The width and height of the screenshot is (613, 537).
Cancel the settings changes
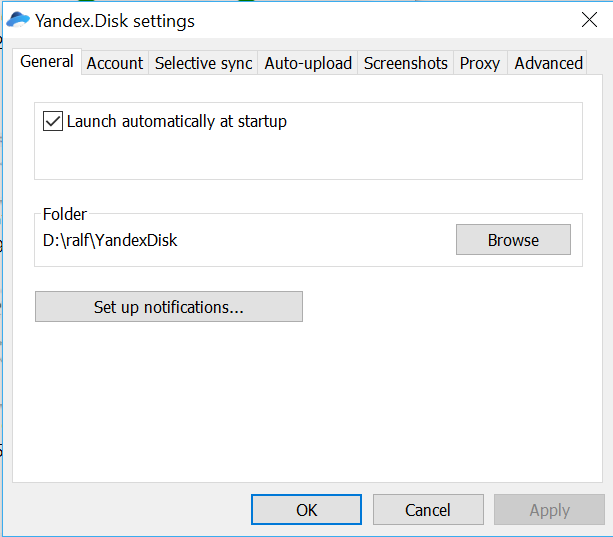tap(428, 510)
